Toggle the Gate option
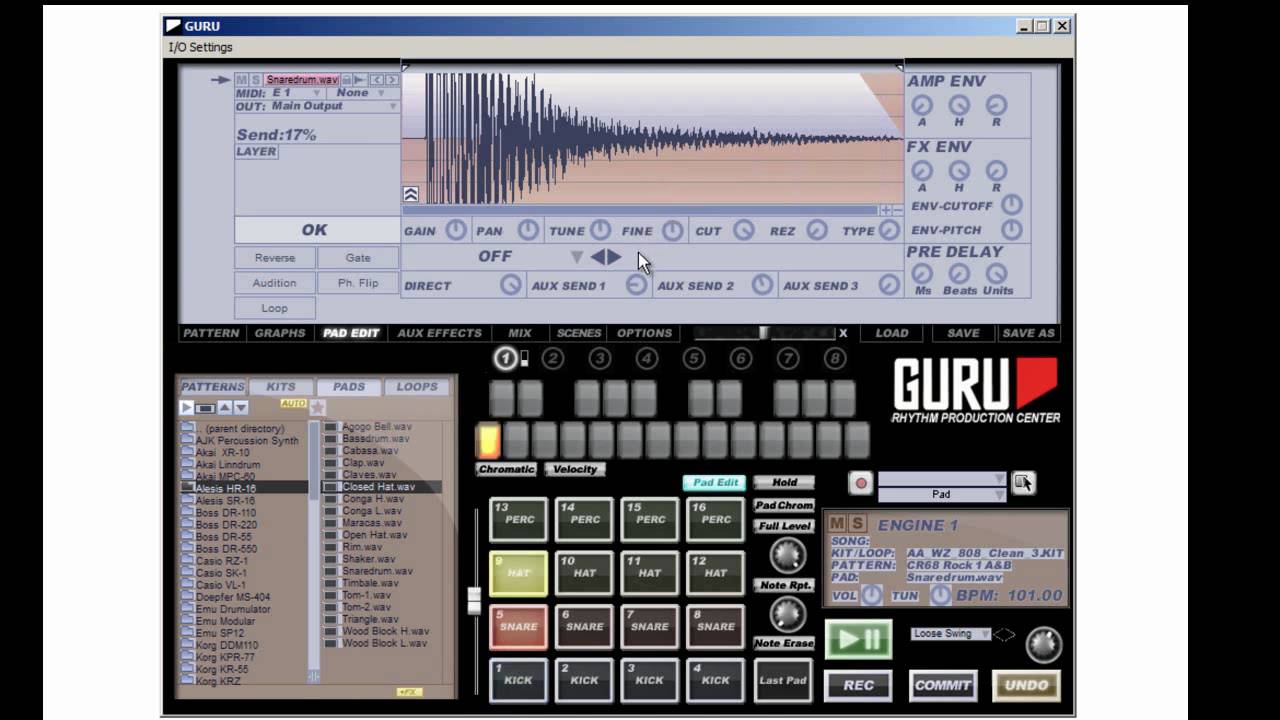This screenshot has height=720, width=1280. (x=358, y=258)
